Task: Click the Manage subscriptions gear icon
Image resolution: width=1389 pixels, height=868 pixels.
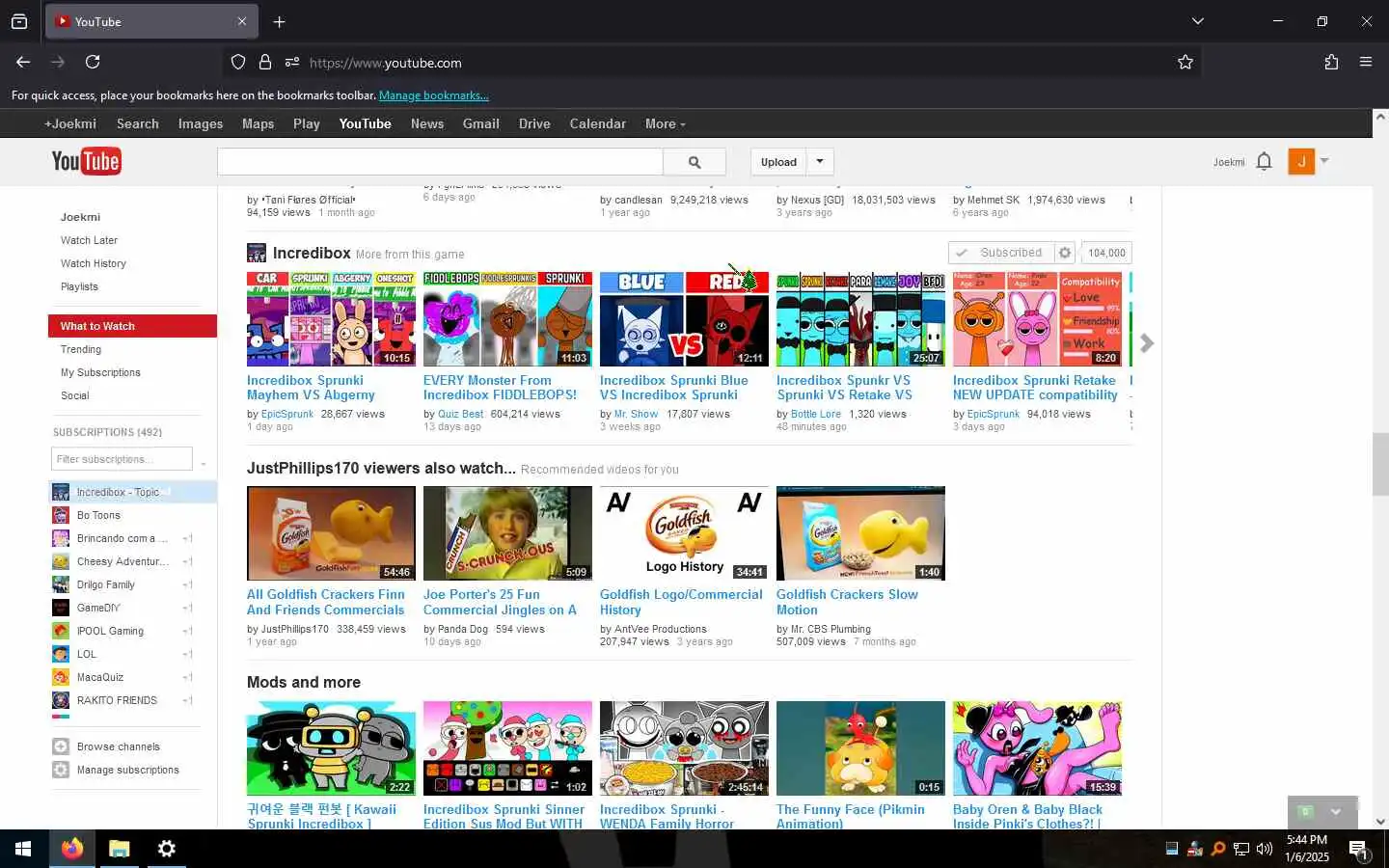Action: pos(61,770)
